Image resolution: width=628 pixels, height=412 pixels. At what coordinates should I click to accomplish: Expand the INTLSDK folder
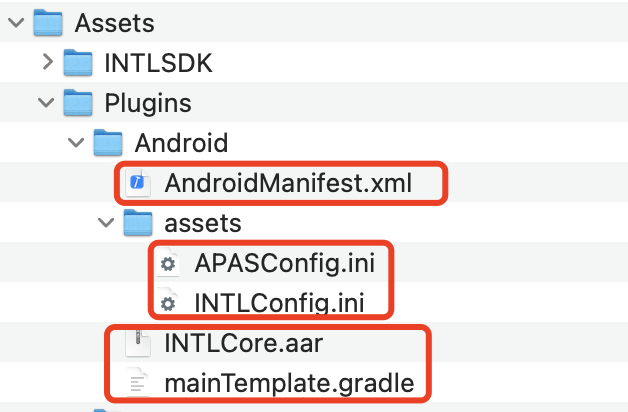tap(46, 64)
